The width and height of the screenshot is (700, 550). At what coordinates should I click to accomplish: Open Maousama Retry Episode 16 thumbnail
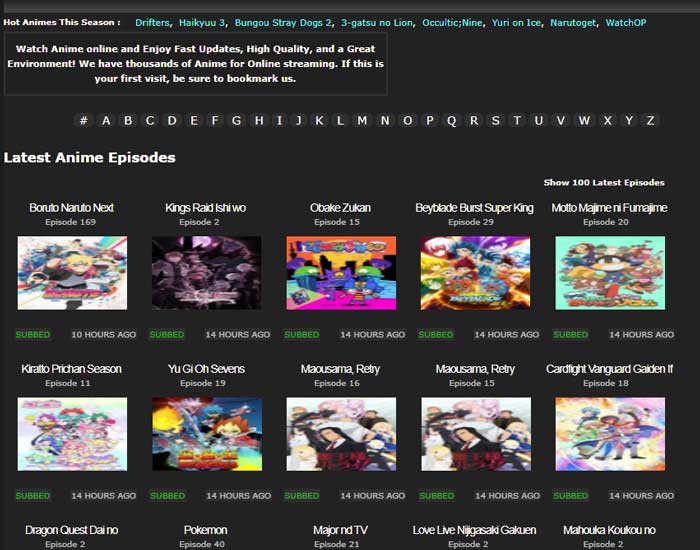coord(341,434)
